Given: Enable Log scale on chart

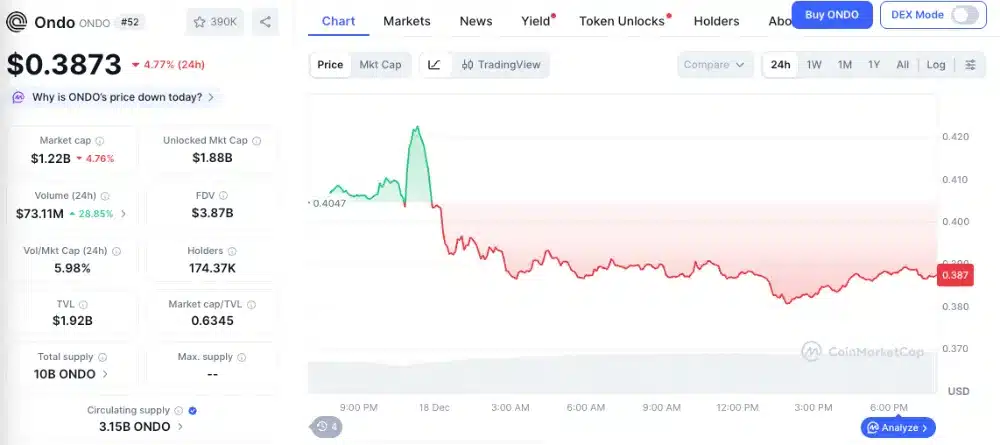Looking at the screenshot, I should tap(936, 65).
